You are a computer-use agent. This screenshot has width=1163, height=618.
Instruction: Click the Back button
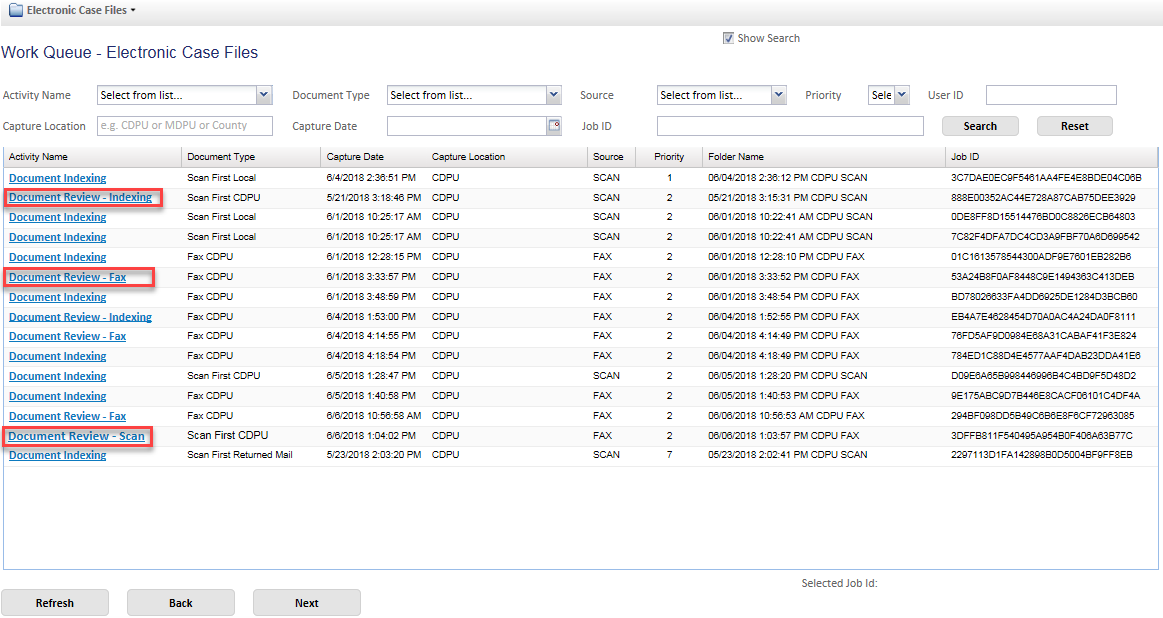tap(180, 603)
